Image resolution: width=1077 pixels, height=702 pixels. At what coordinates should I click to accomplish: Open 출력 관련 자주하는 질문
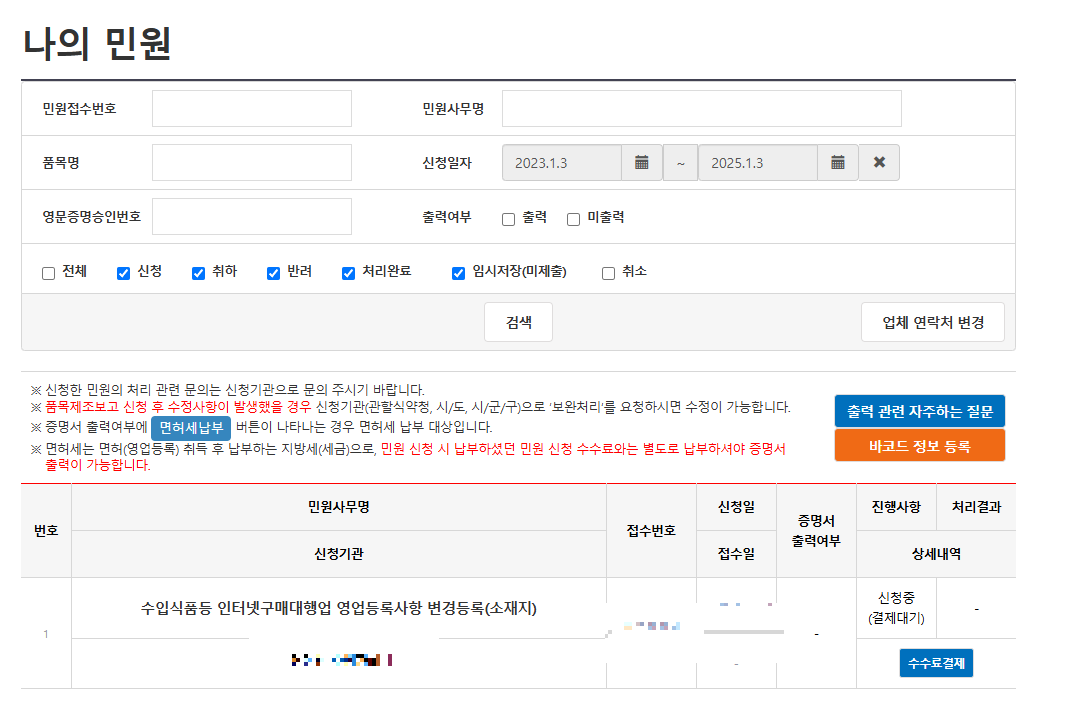click(920, 411)
